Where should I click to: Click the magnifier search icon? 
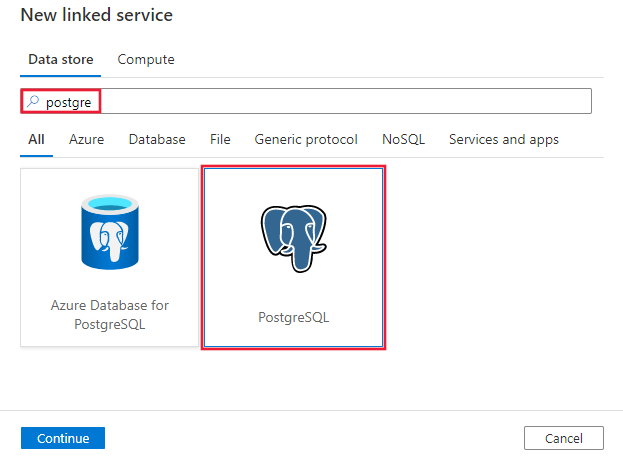[33, 101]
